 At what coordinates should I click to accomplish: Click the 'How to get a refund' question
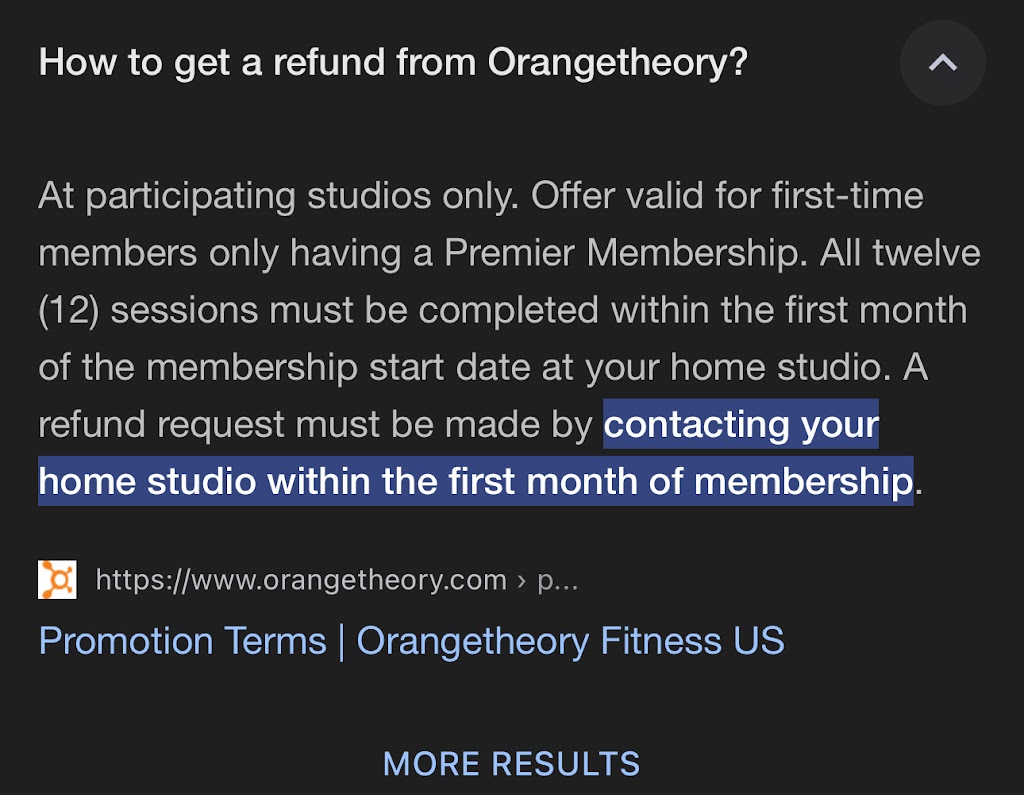392,64
